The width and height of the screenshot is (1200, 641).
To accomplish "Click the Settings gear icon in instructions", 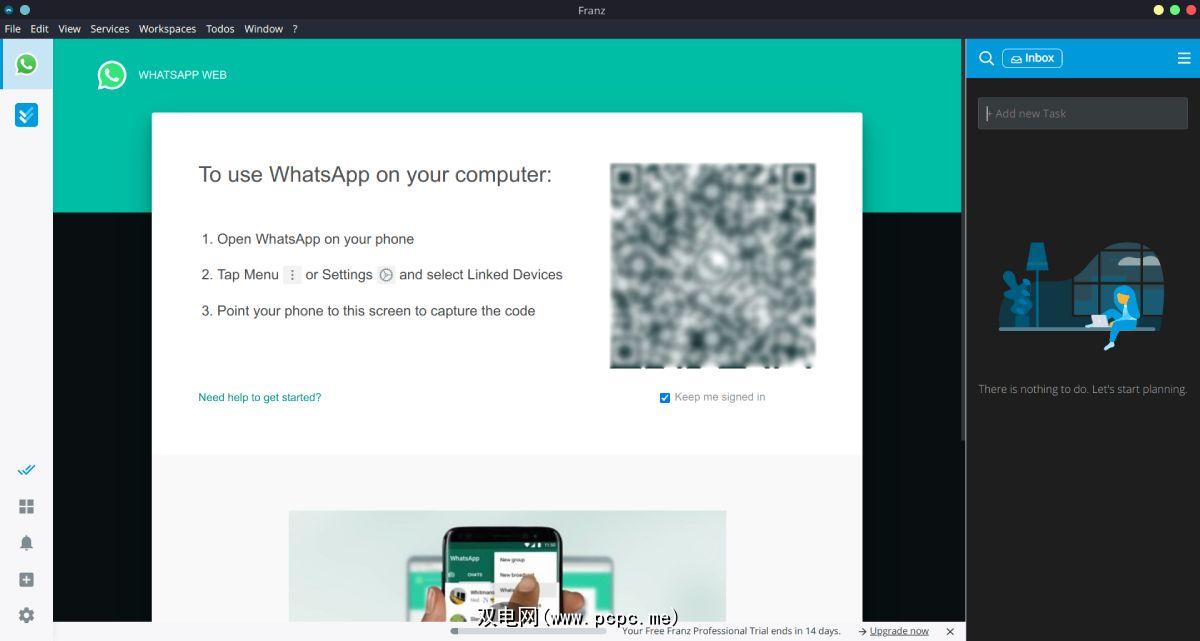I will tap(386, 275).
